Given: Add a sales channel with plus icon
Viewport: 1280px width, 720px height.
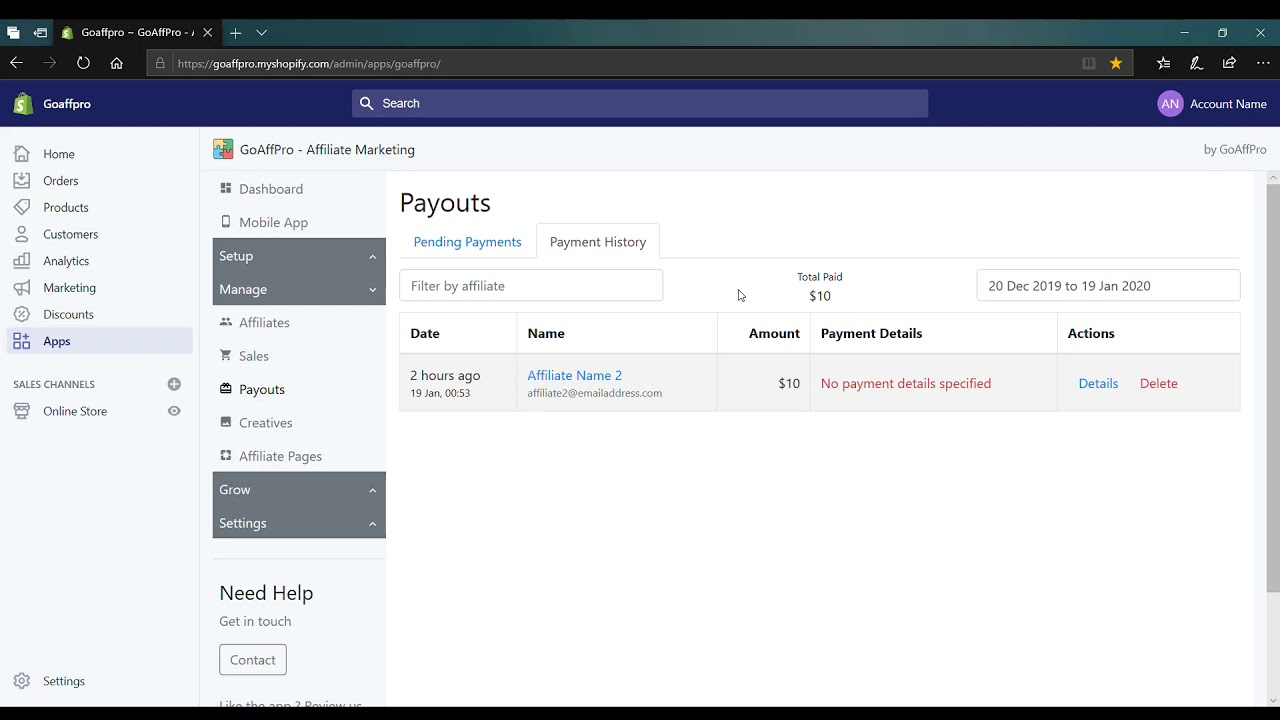Looking at the screenshot, I should click(x=174, y=384).
